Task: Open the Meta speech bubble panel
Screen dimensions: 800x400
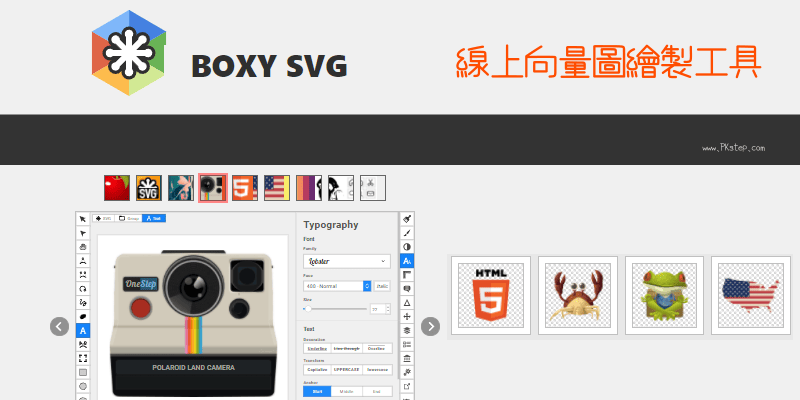Action: point(407,289)
